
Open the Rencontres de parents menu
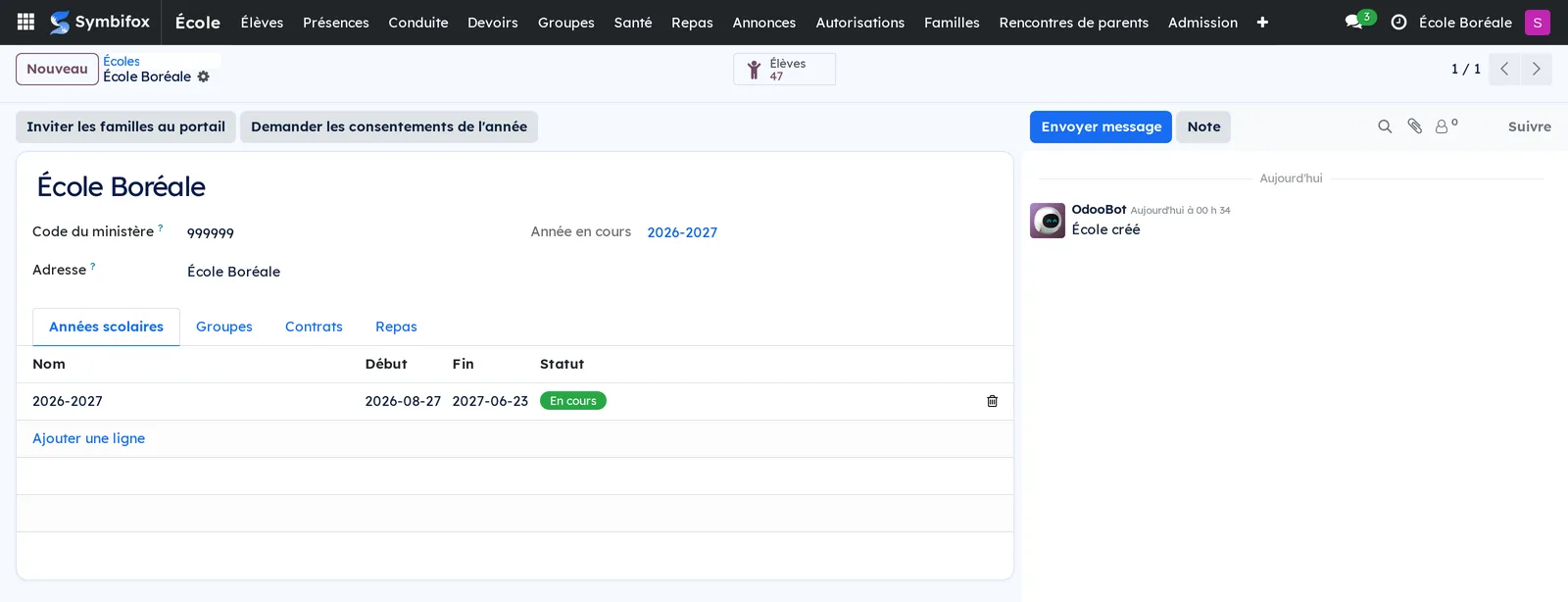tap(1074, 23)
